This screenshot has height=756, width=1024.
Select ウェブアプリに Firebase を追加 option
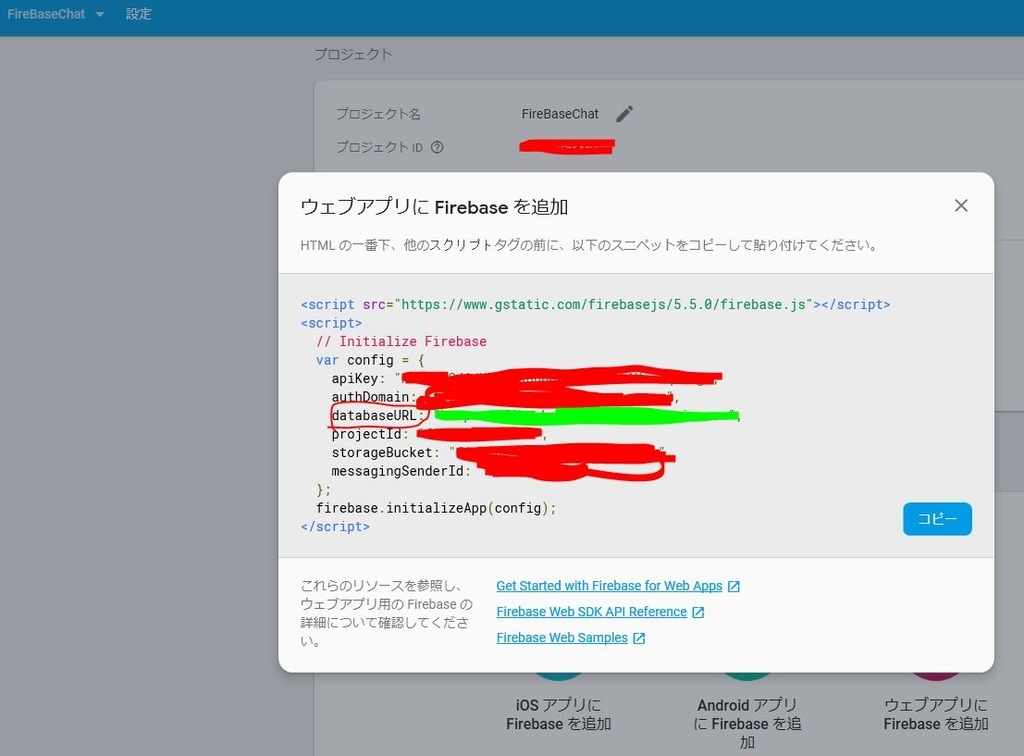click(x=936, y=714)
